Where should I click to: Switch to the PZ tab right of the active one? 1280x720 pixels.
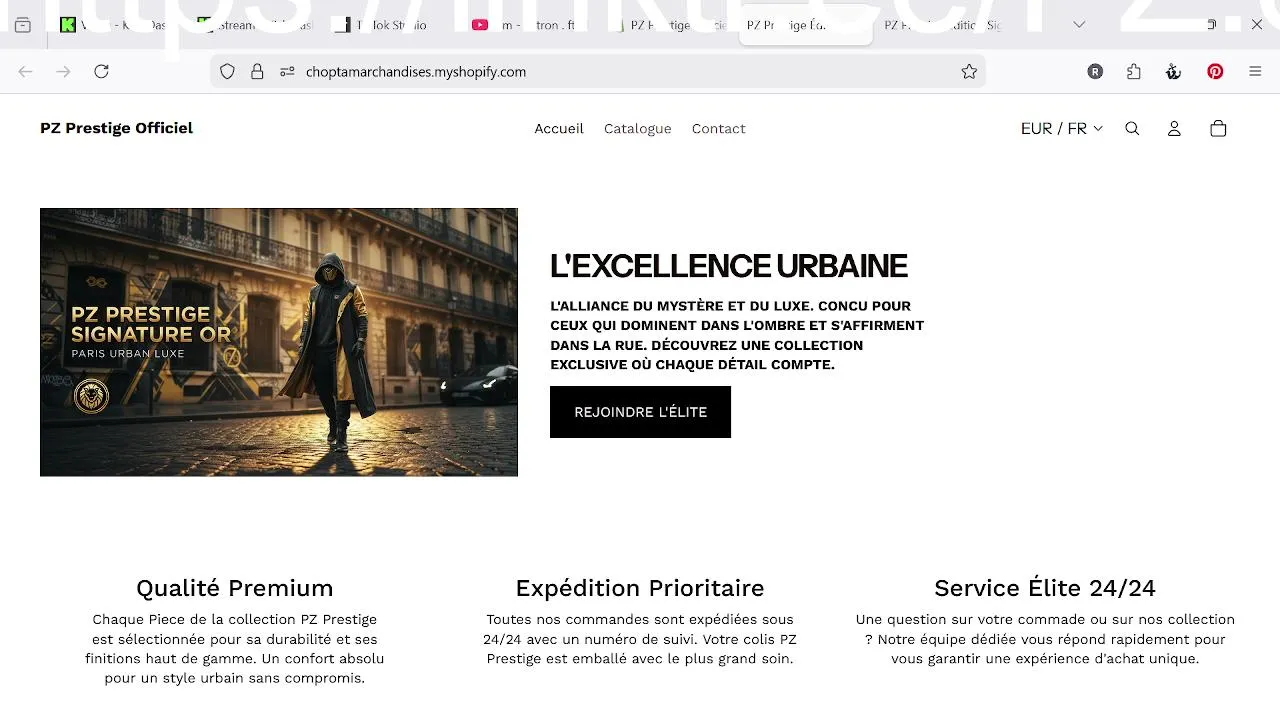pos(942,25)
